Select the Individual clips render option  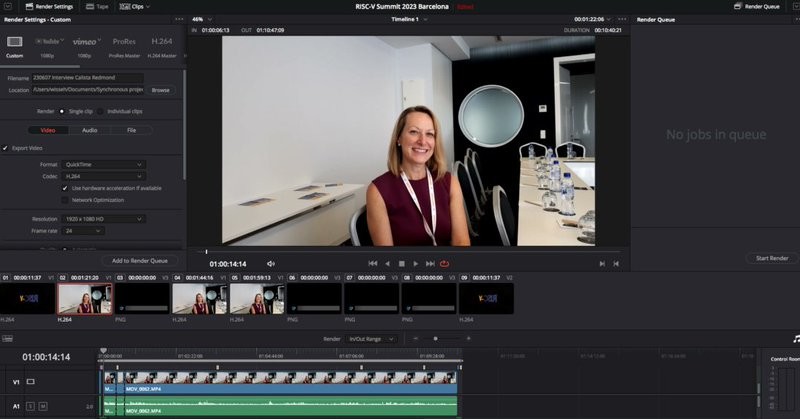(x=102, y=111)
